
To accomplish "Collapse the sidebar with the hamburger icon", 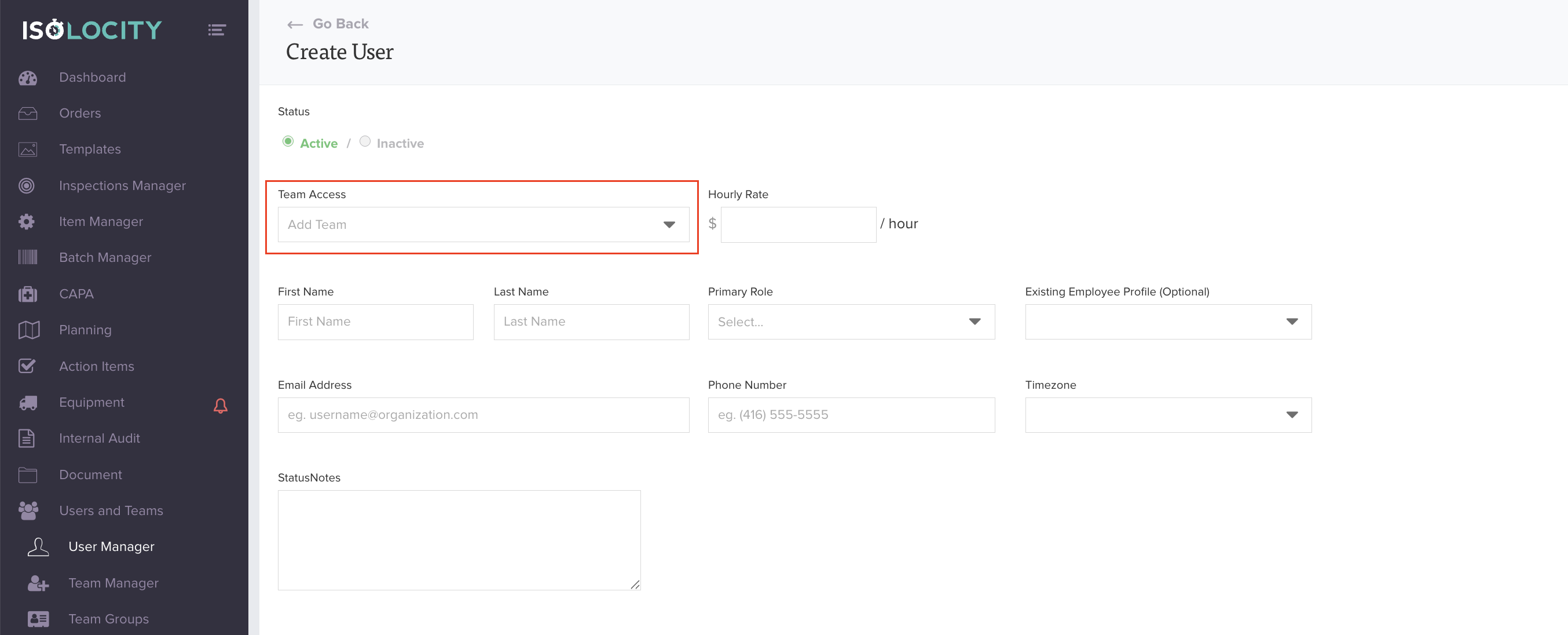I will tap(217, 30).
